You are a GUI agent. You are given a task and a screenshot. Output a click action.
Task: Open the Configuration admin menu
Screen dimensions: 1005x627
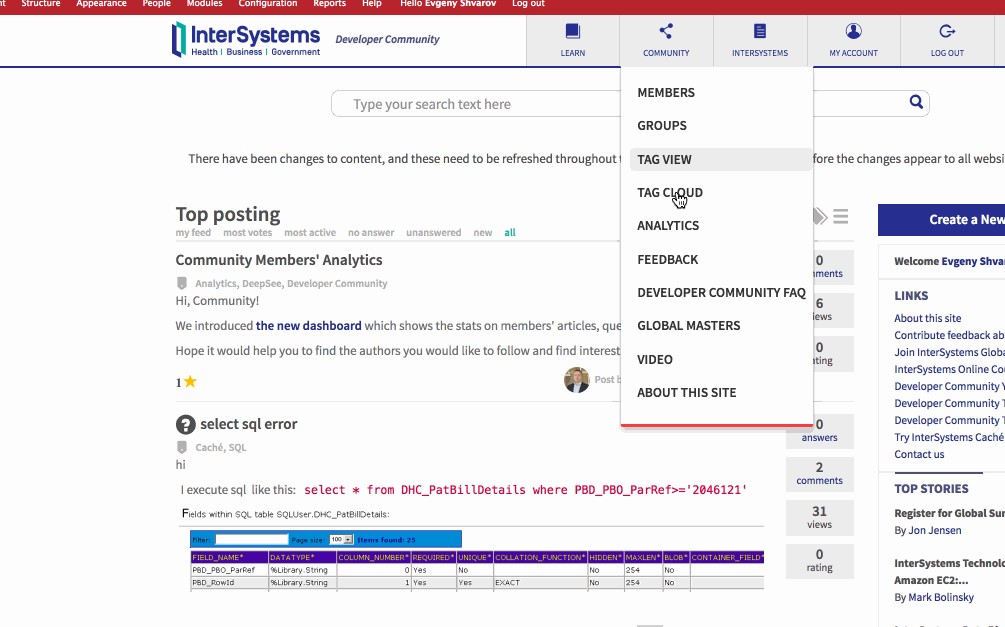click(268, 4)
